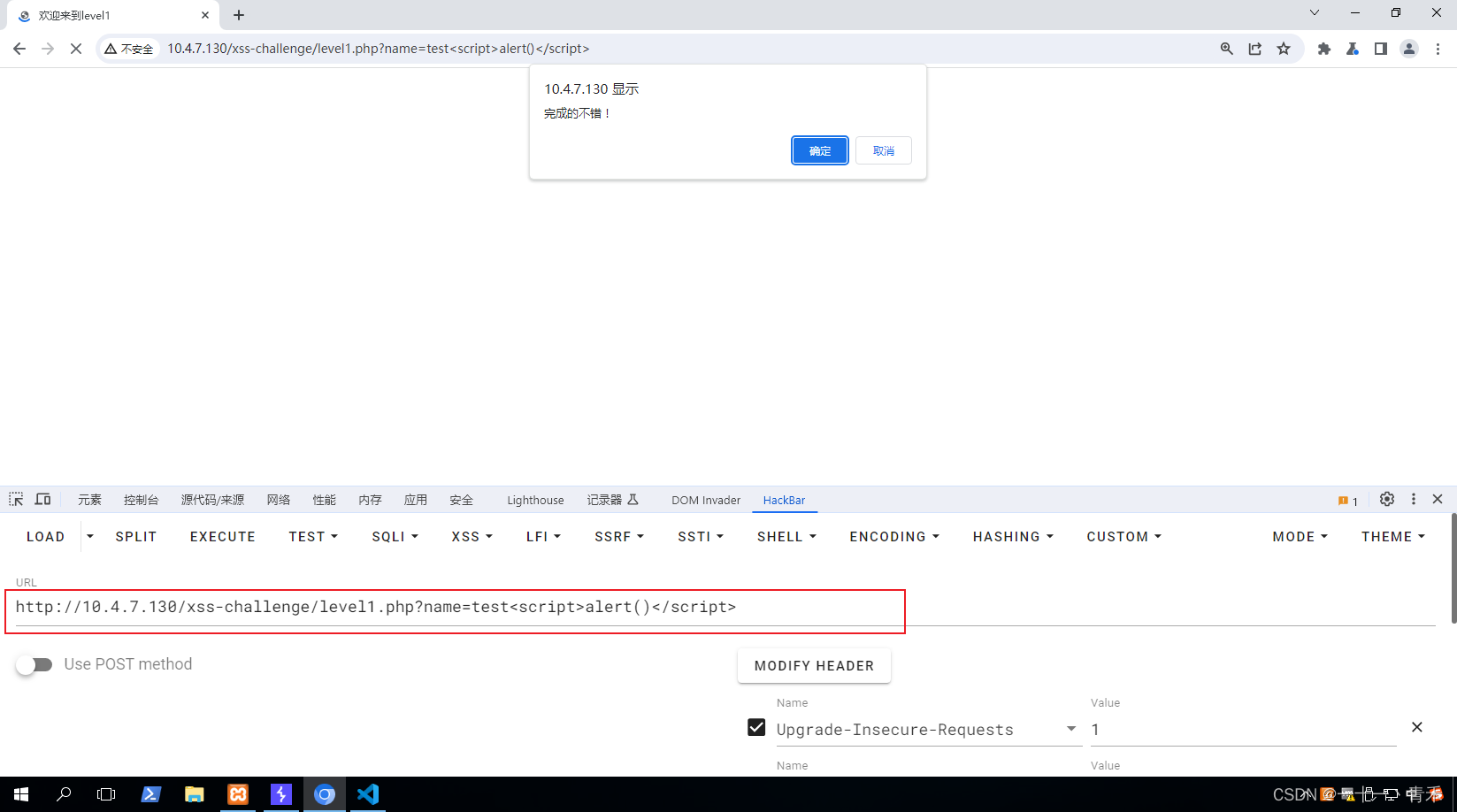The image size is (1457, 812).
Task: Open the SSRF dropdown menu
Action: 619,537
